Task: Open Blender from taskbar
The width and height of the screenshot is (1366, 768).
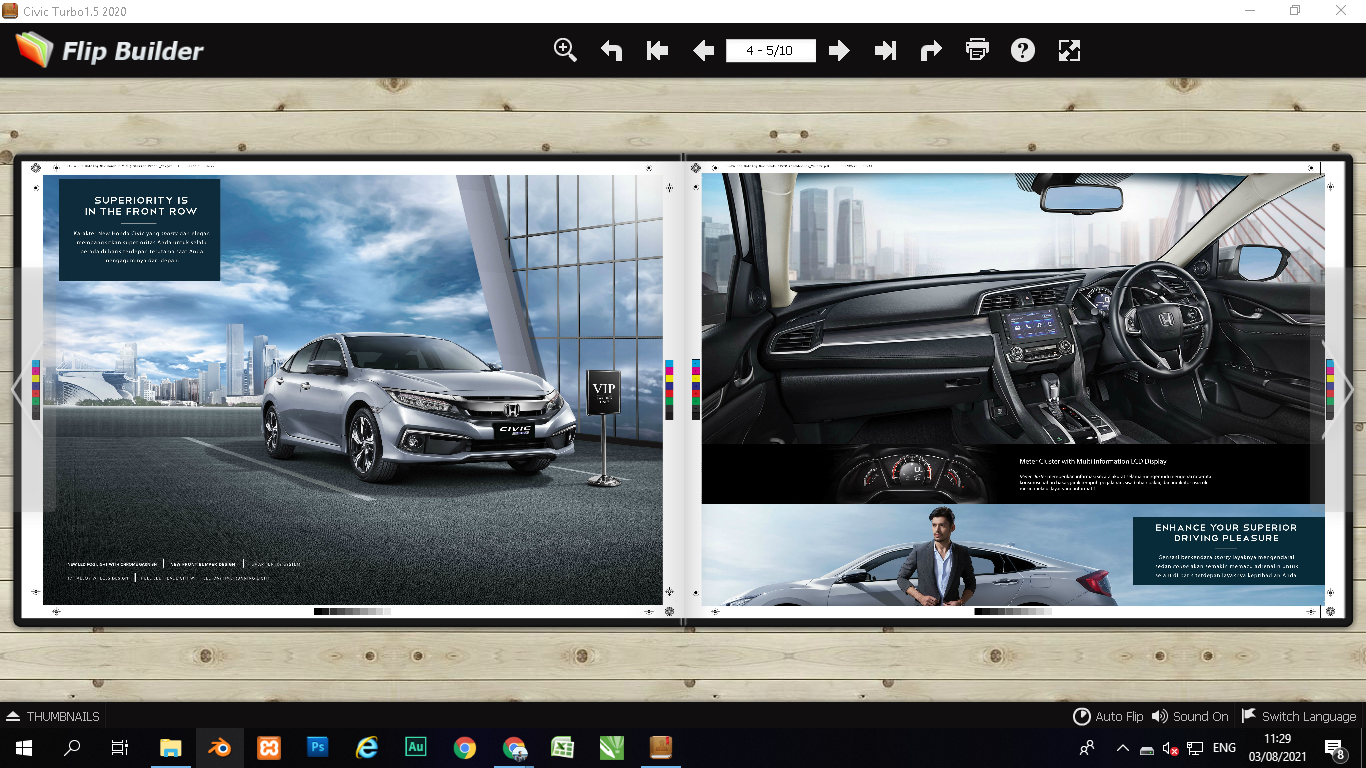Action: pyautogui.click(x=220, y=748)
